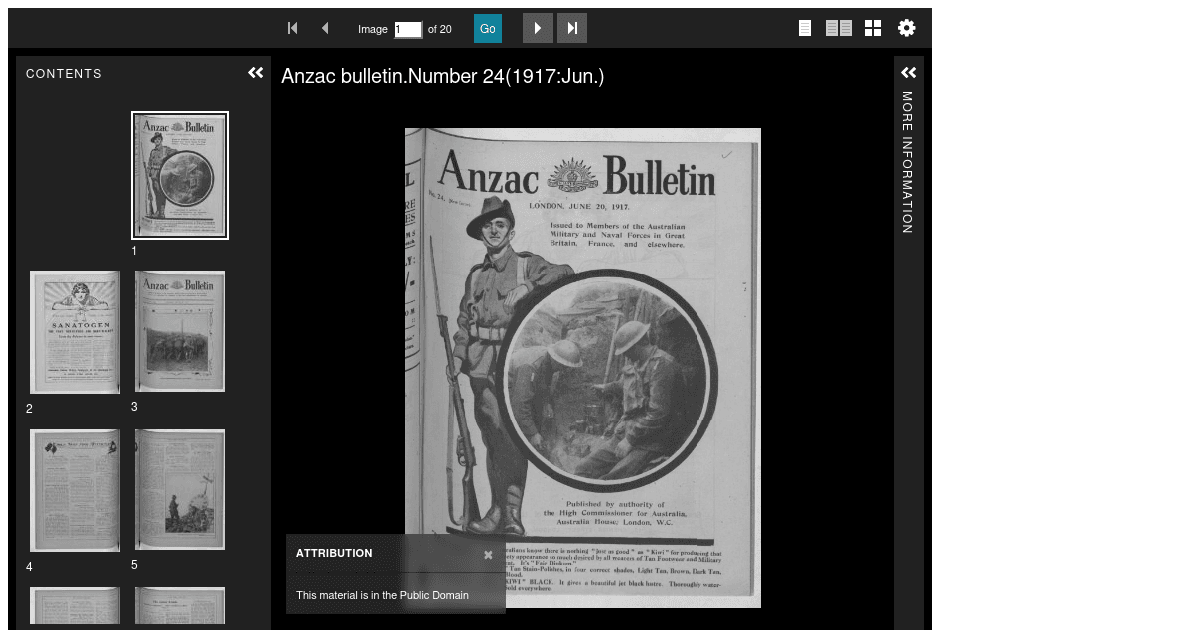The height and width of the screenshot is (630, 1200).
Task: Select thumbnail 4 in contents
Action: (x=75, y=490)
